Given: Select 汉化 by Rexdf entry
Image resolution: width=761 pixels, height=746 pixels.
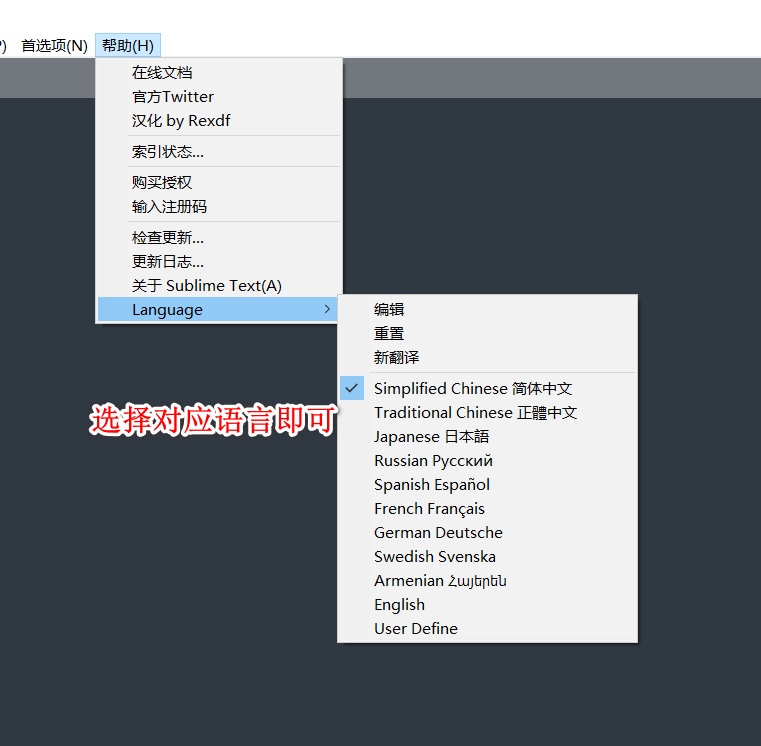Looking at the screenshot, I should pyautogui.click(x=219, y=120).
